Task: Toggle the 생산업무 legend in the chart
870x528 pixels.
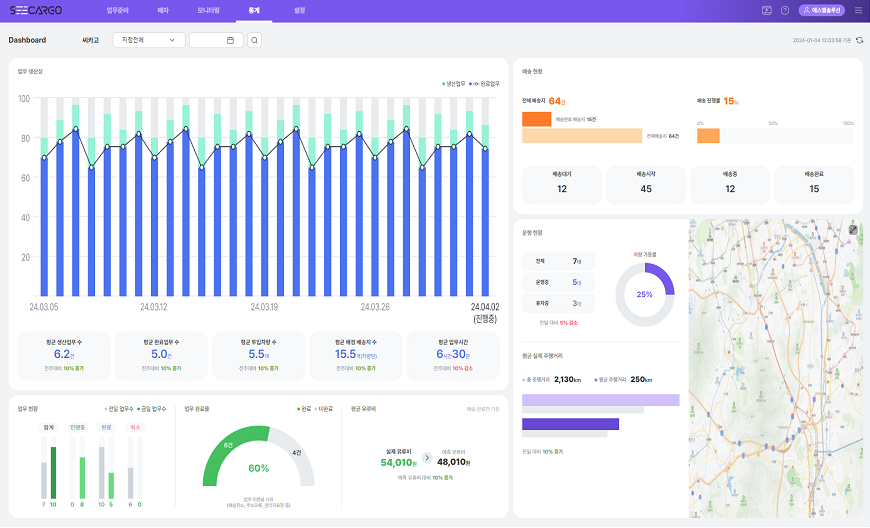Action: 456,83
